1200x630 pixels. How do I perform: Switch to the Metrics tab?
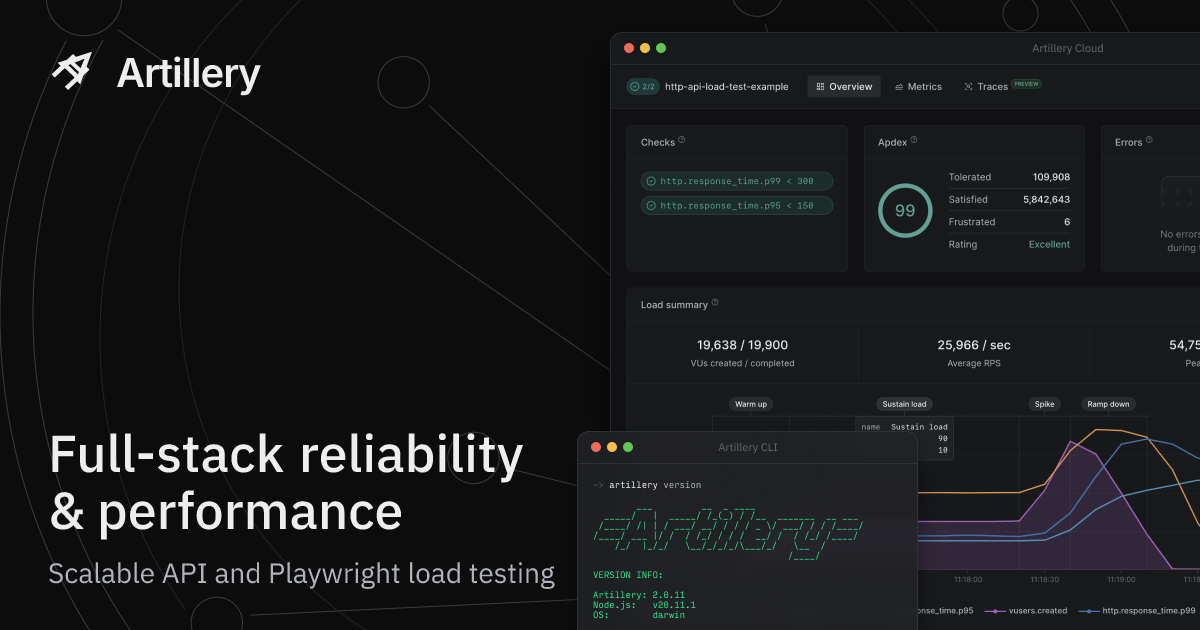(918, 87)
